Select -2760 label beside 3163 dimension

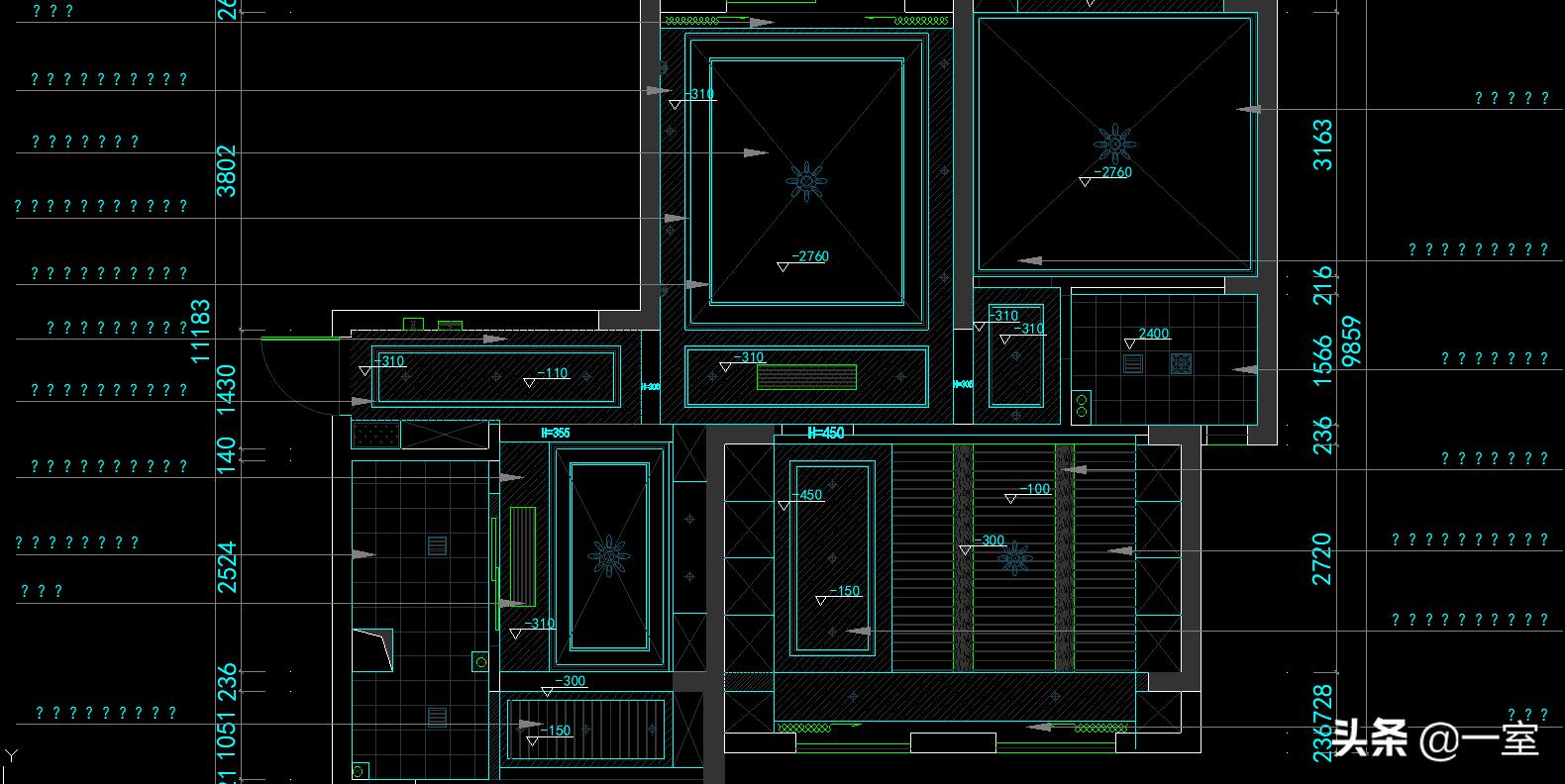coord(1114,172)
